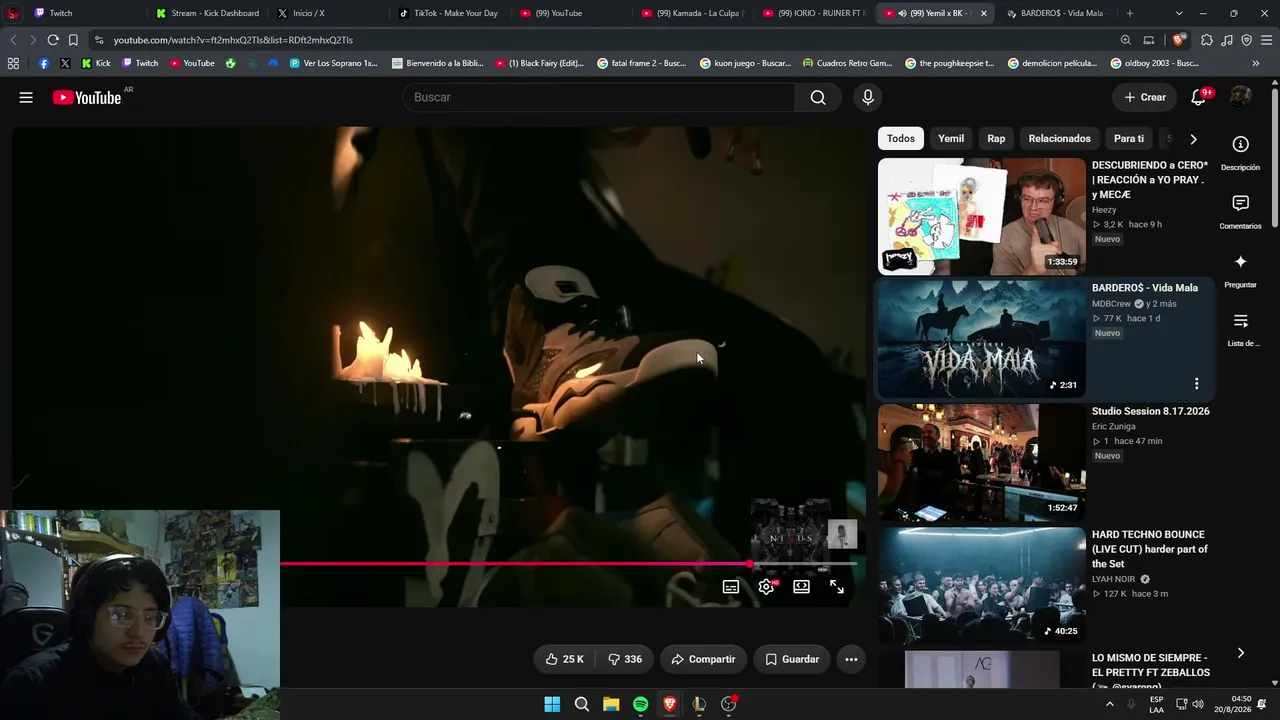Reload the page in the browser
Viewport: 1280px width, 720px height.
click(53, 40)
